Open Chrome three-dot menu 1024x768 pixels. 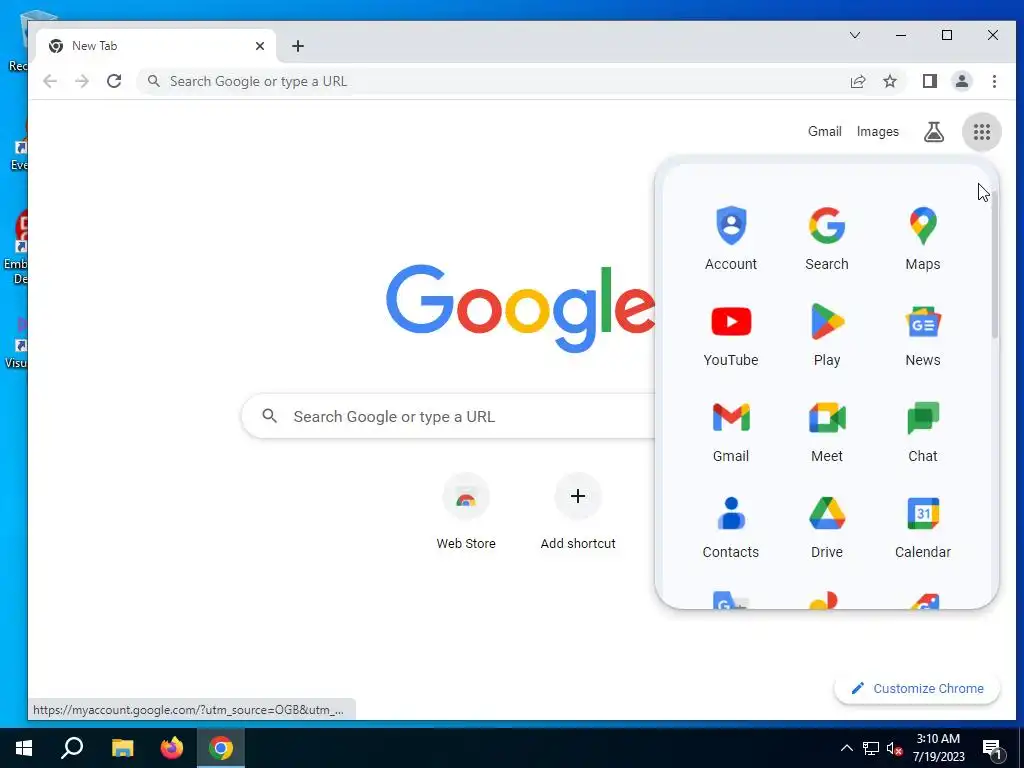coord(994,81)
